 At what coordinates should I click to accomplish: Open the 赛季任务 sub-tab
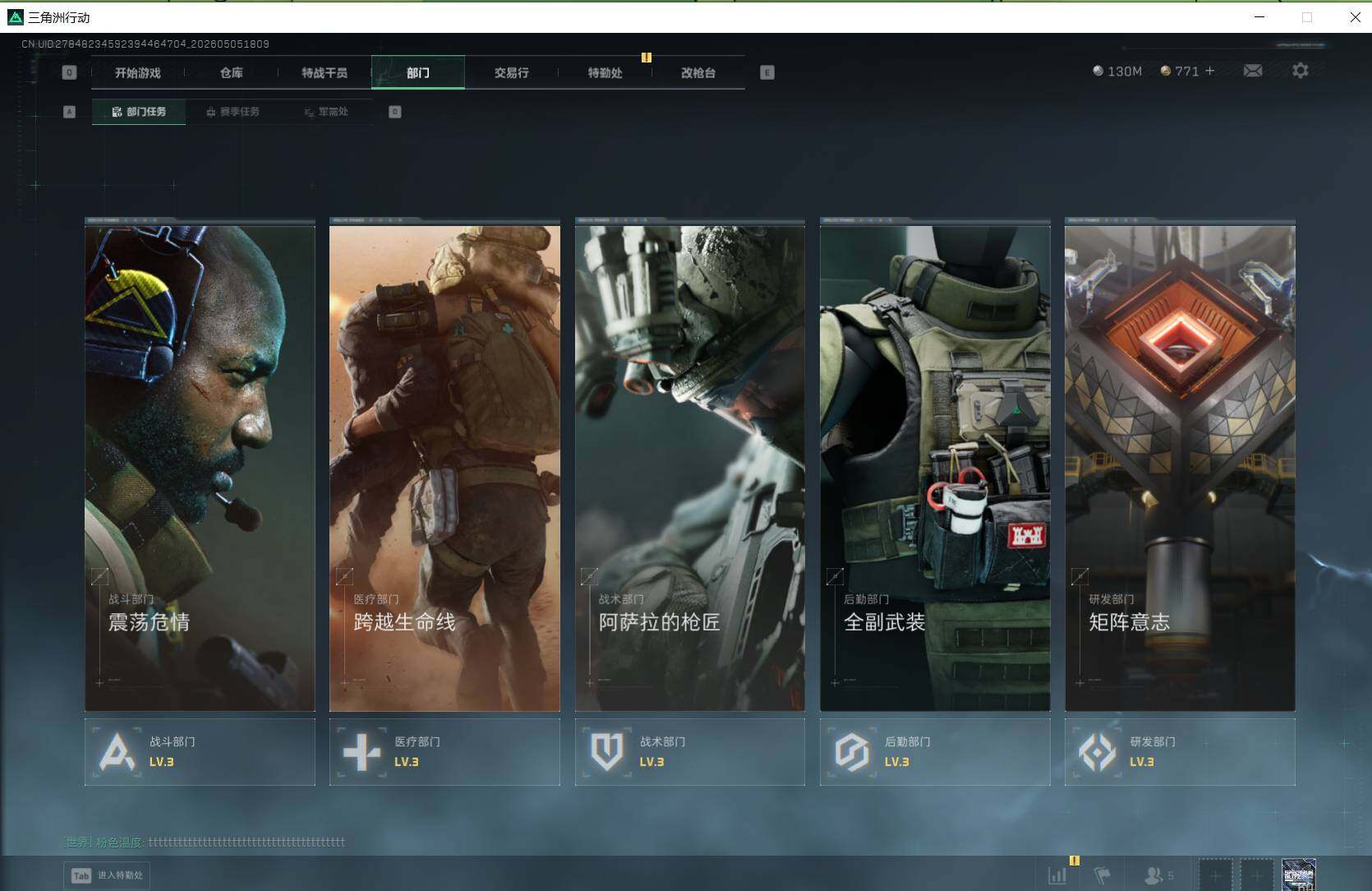pos(233,112)
